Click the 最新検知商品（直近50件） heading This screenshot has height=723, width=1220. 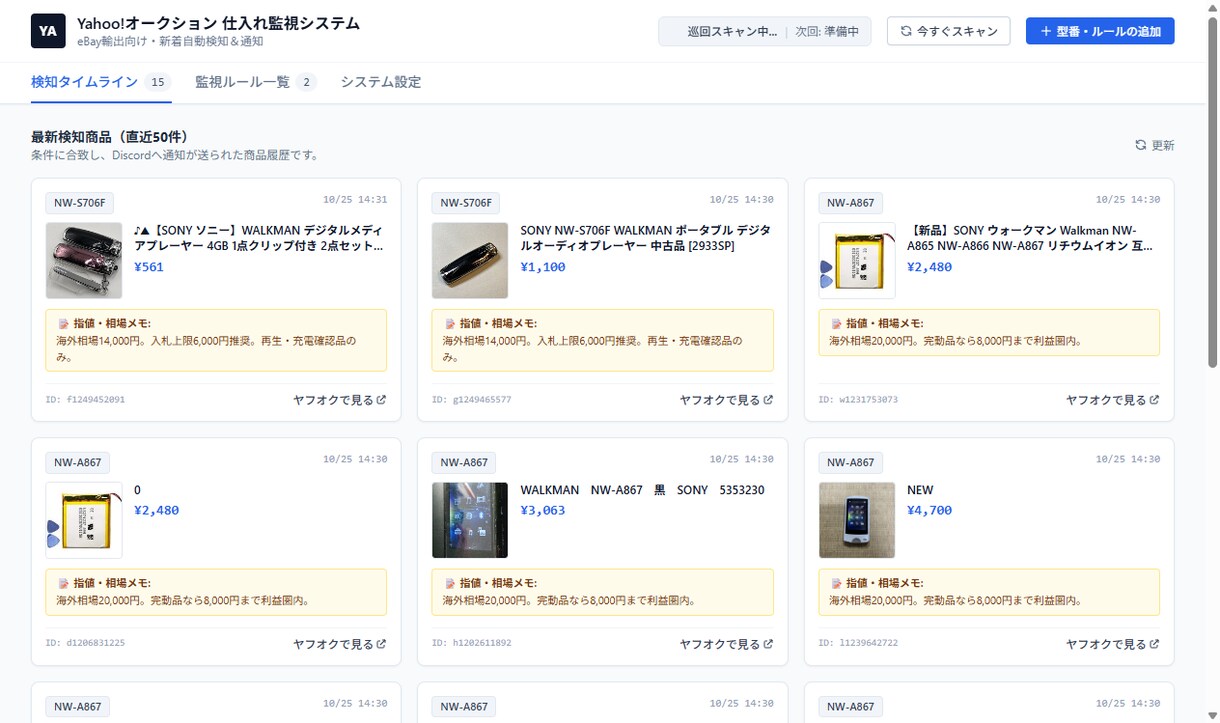[109, 137]
